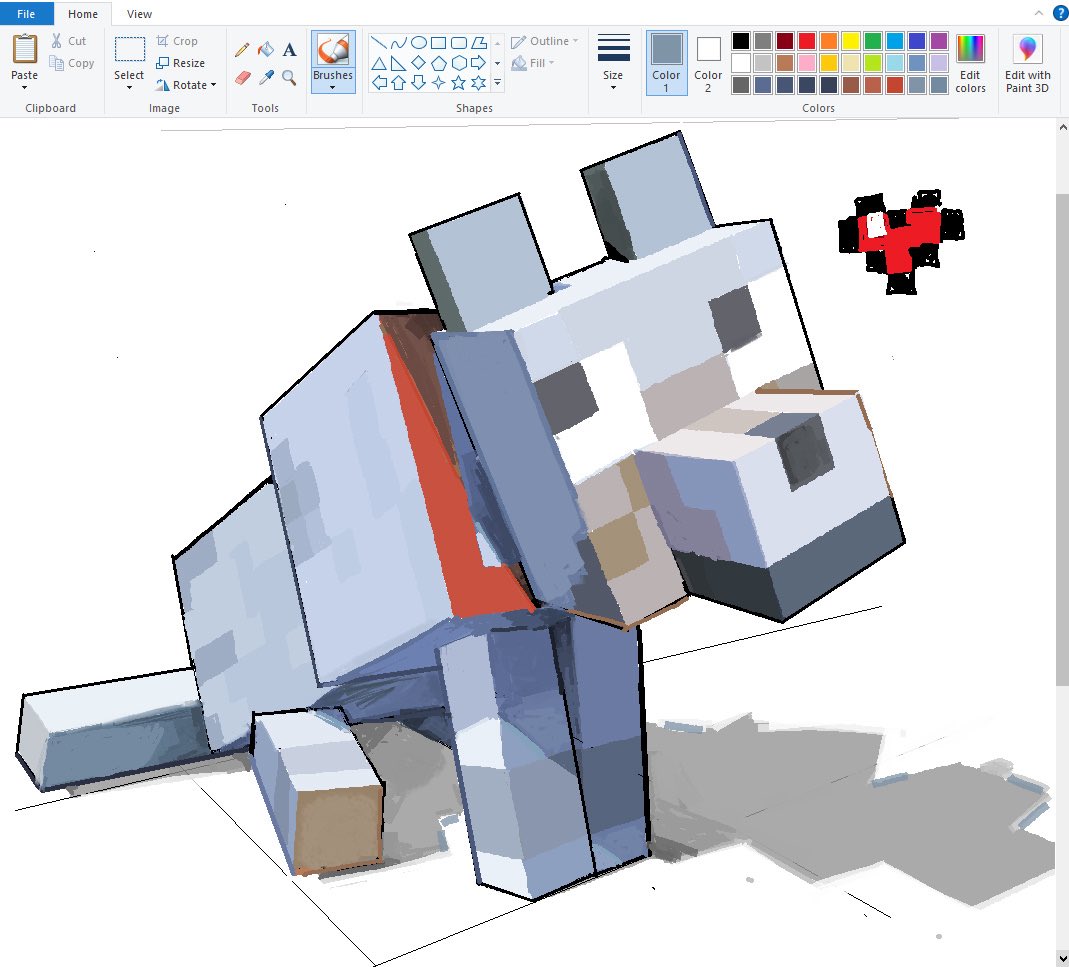
Task: Choose the Rounded rectangle shape
Action: pyautogui.click(x=459, y=43)
